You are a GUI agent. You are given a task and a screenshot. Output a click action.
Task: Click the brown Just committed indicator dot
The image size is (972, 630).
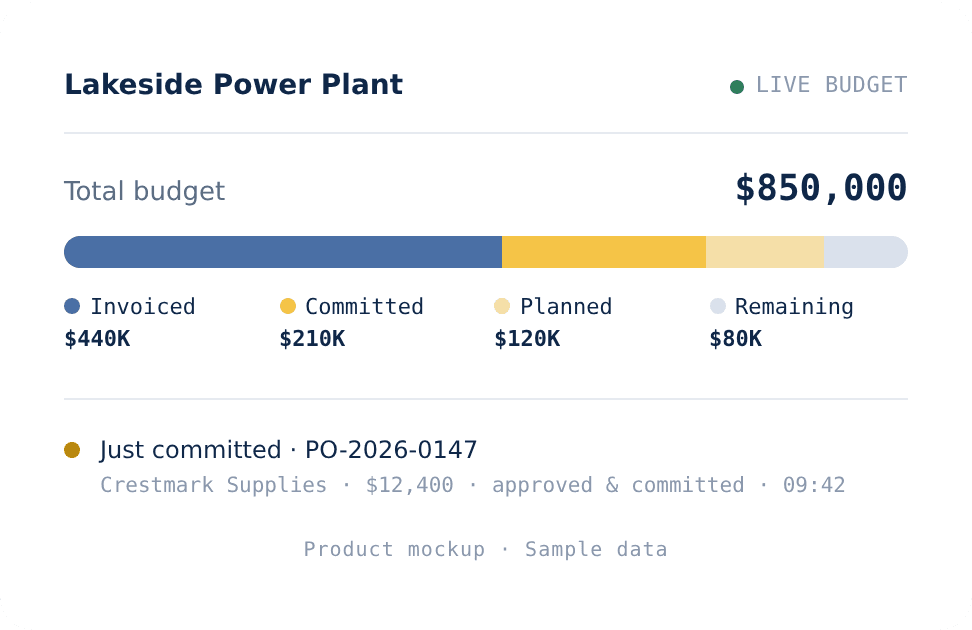(x=72, y=450)
